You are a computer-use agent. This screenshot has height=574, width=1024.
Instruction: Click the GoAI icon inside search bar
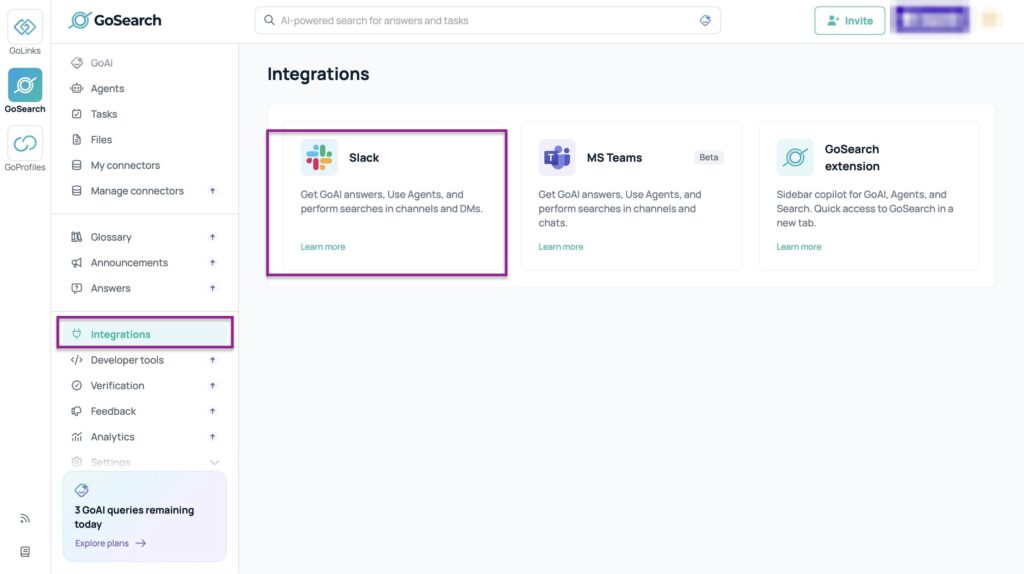point(705,20)
